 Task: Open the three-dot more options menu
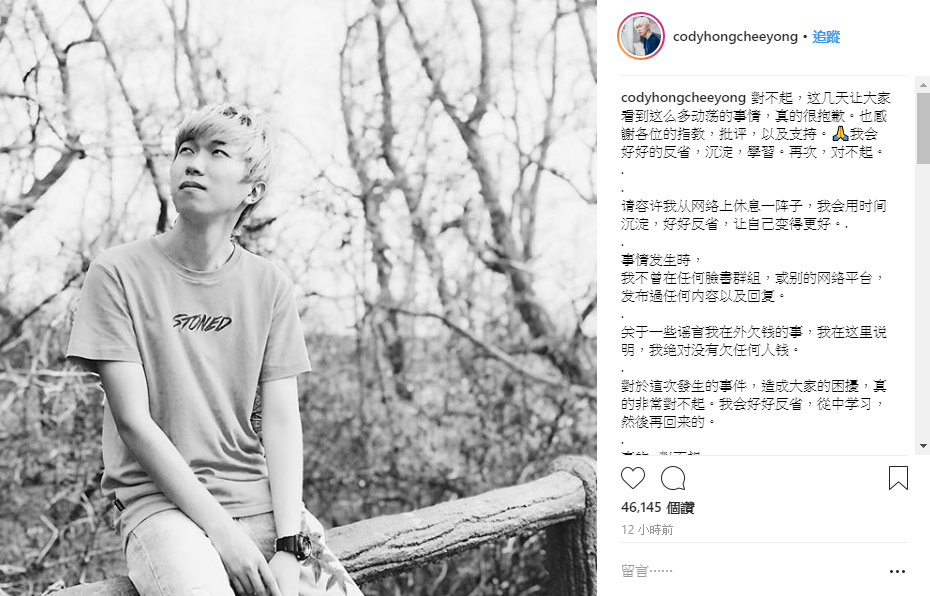pyautogui.click(x=897, y=571)
